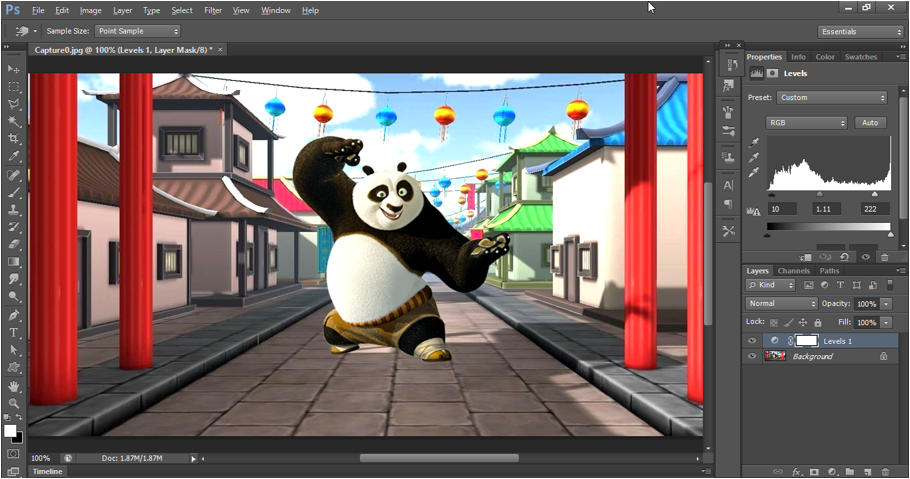This screenshot has width=910, height=479.
Task: Open the RGB channel dropdown
Action: (x=806, y=123)
